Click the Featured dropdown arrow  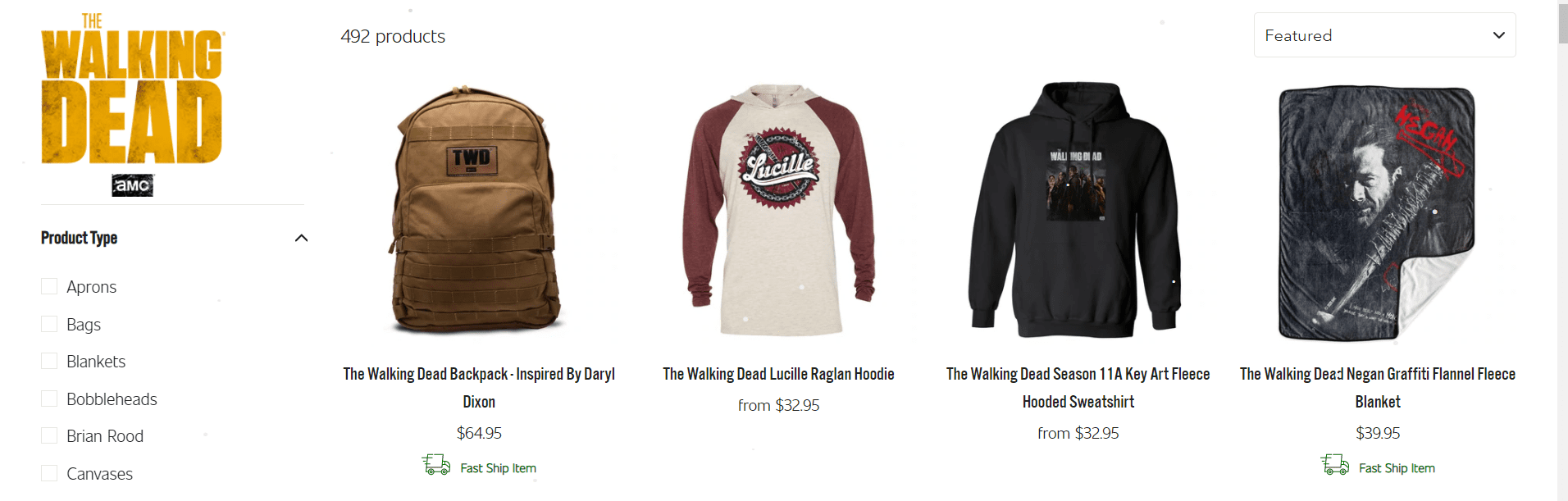[x=1498, y=35]
